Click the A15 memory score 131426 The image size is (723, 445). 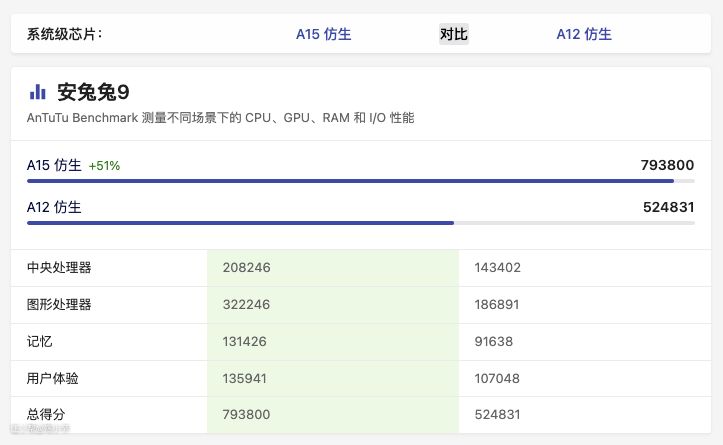pyautogui.click(x=246, y=341)
